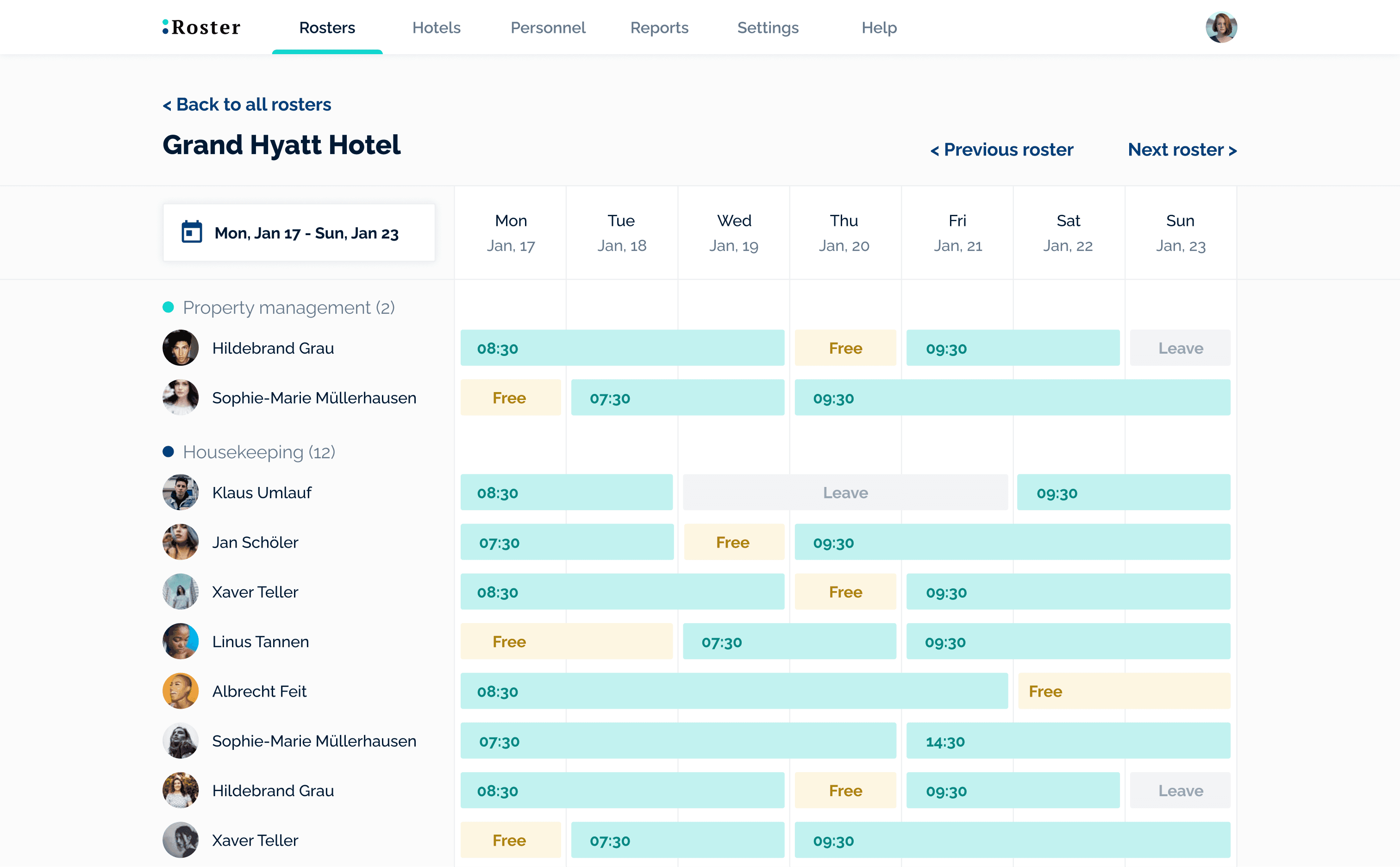Navigate to the Previous roster
1400x867 pixels.
click(x=1001, y=150)
